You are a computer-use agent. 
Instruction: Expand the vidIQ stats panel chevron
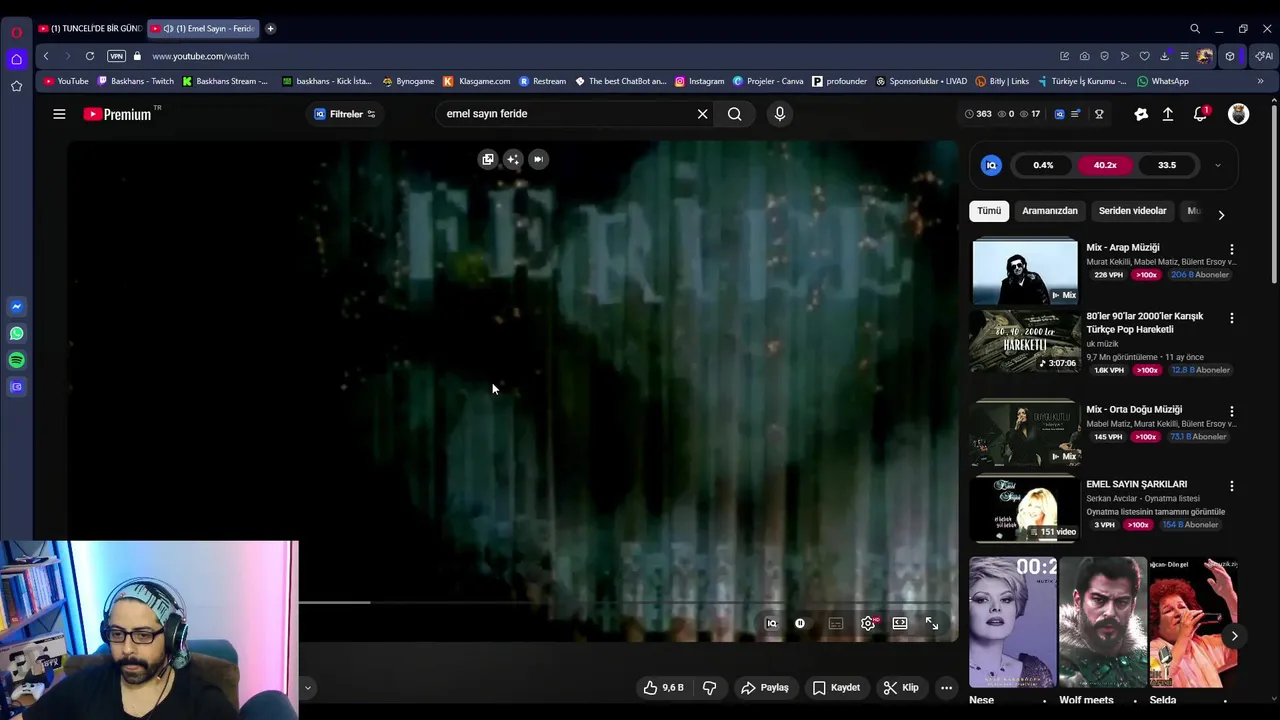(x=1217, y=165)
